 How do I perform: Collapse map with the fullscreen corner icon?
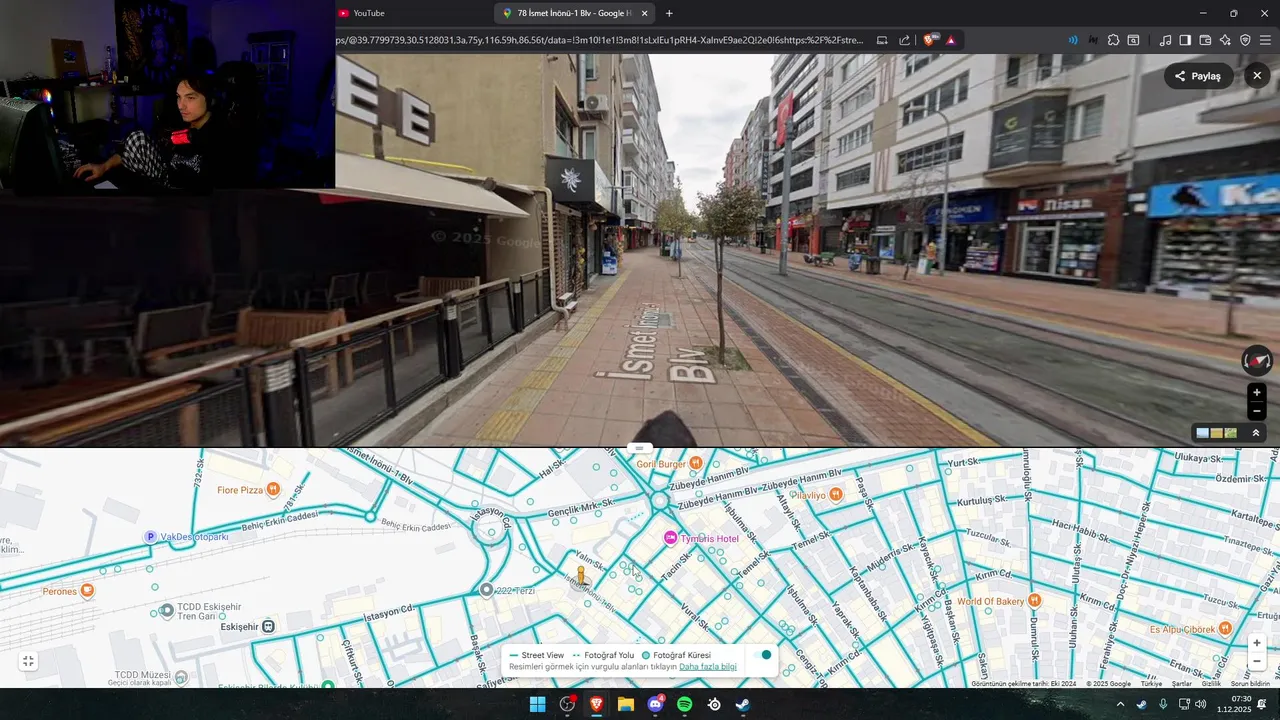pyautogui.click(x=28, y=661)
